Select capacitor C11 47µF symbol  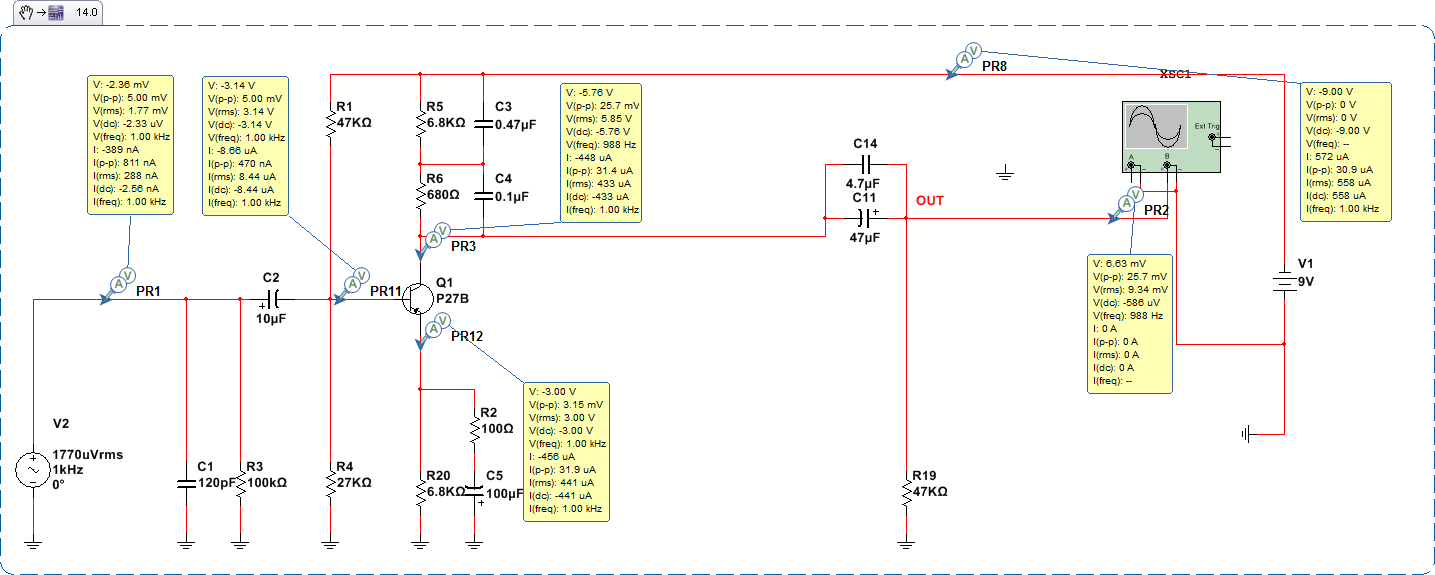(x=866, y=217)
